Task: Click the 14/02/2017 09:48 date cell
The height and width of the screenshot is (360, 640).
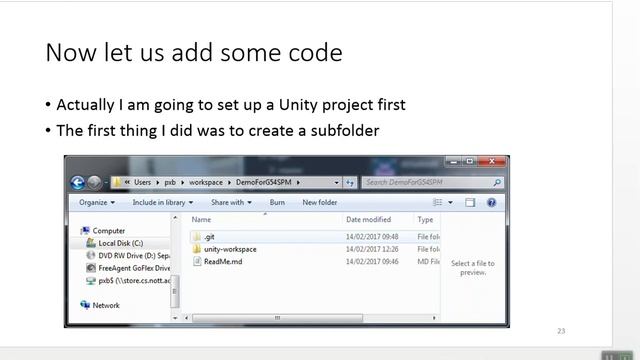Action: pyautogui.click(x=372, y=237)
